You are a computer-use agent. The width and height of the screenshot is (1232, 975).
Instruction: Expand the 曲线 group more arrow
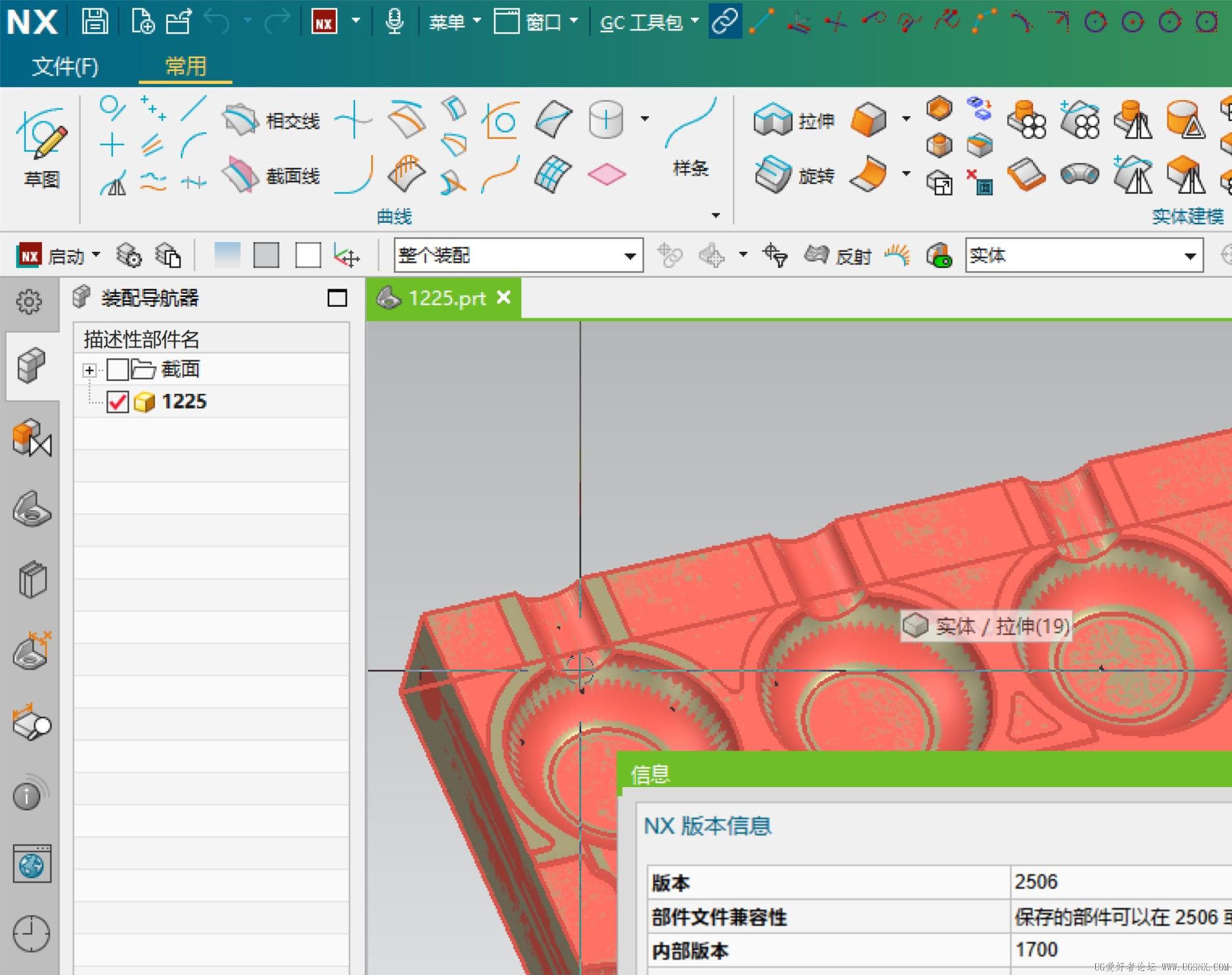[715, 215]
